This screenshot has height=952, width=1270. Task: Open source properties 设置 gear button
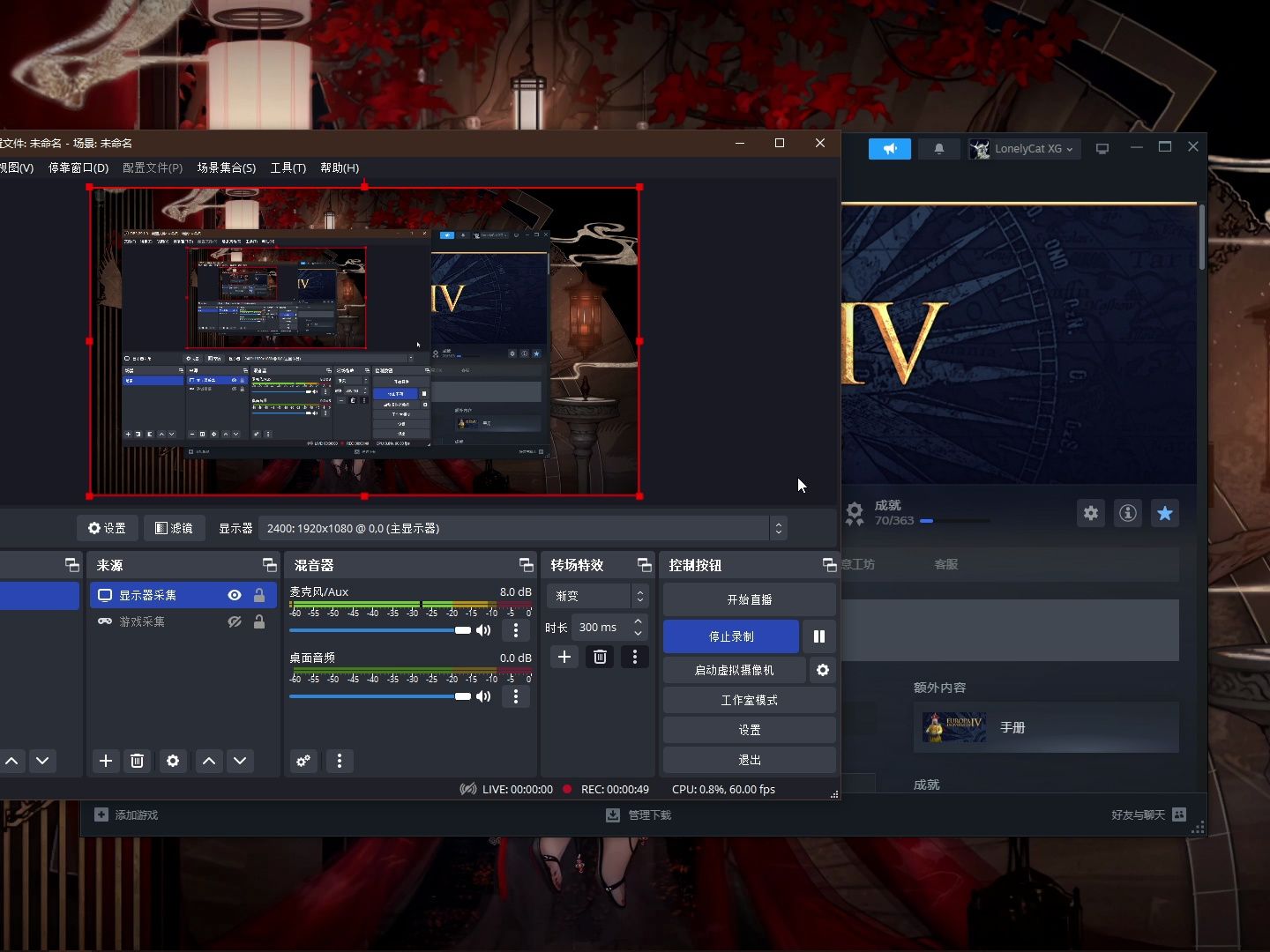pyautogui.click(x=107, y=528)
